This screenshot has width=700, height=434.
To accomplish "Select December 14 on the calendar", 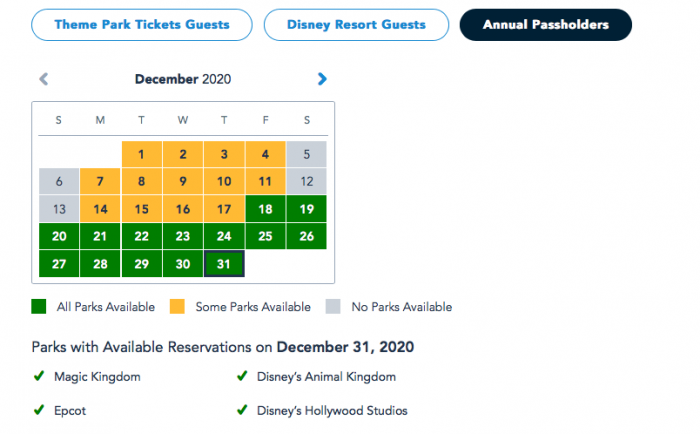I will [x=101, y=209].
